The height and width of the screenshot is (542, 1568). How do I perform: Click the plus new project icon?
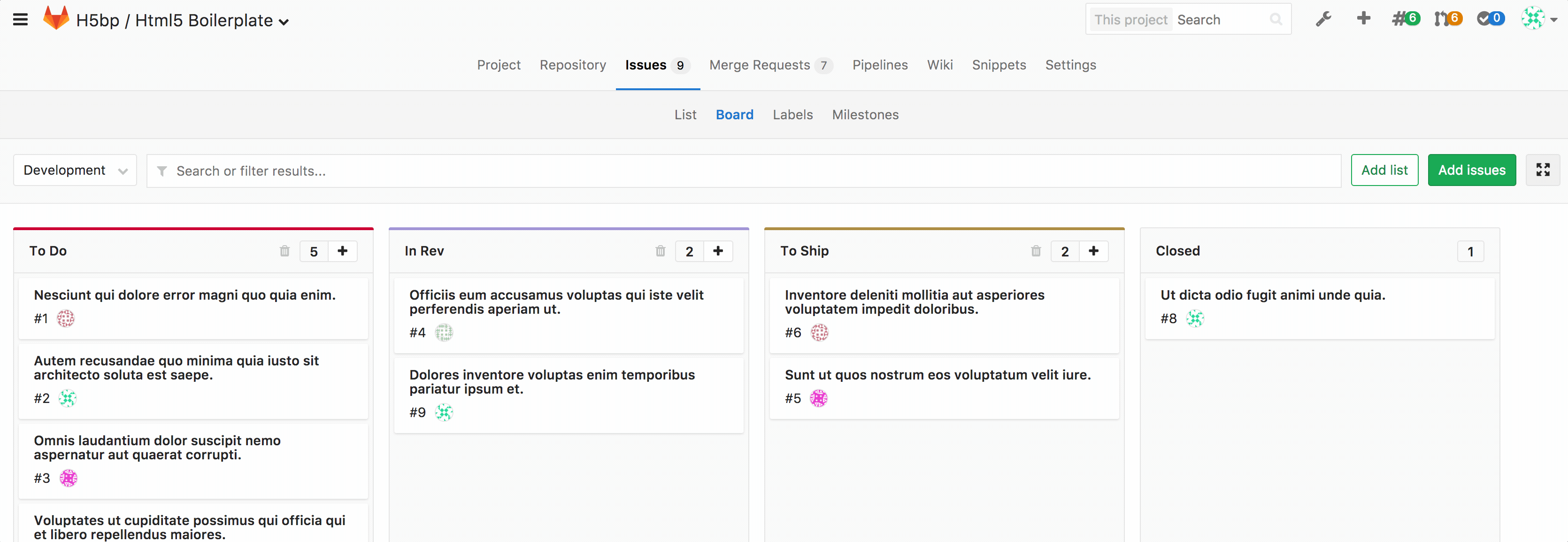(x=1363, y=18)
